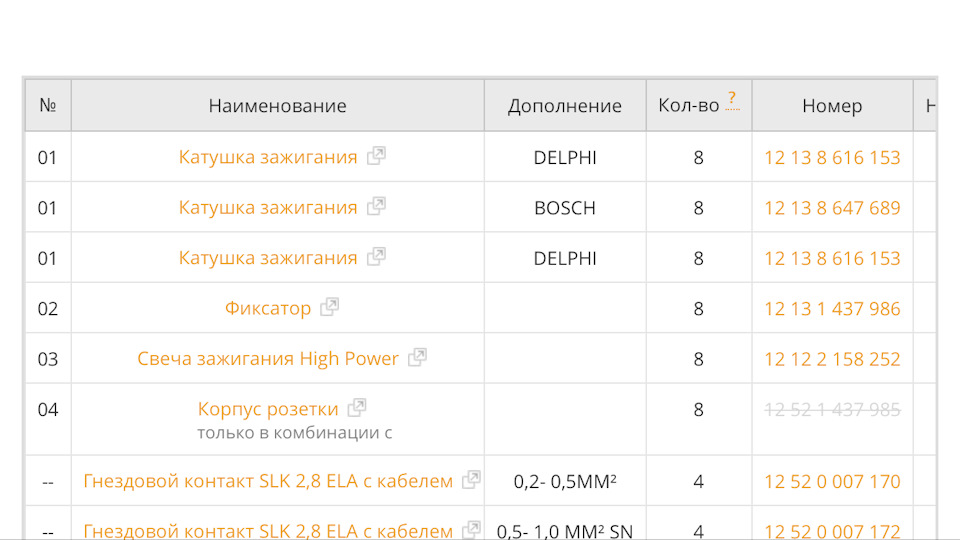Screen dimensions: 960x540
Task: Click the question mark icon beside Кол-во
Action: [x=733, y=99]
